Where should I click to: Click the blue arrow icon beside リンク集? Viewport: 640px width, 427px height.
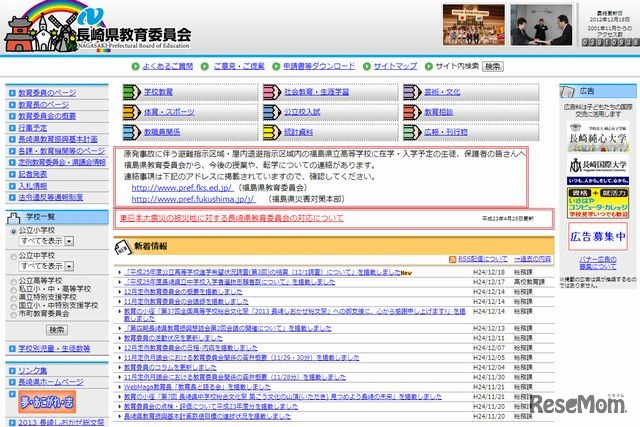coord(12,371)
